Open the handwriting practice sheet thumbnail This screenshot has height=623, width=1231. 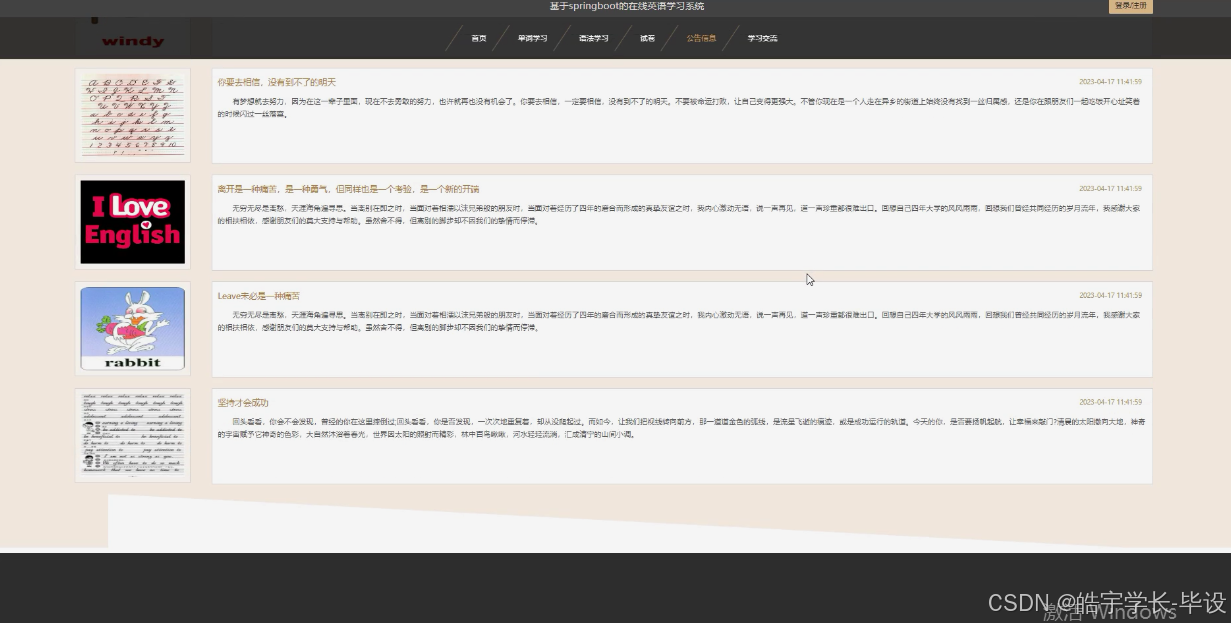(133, 435)
